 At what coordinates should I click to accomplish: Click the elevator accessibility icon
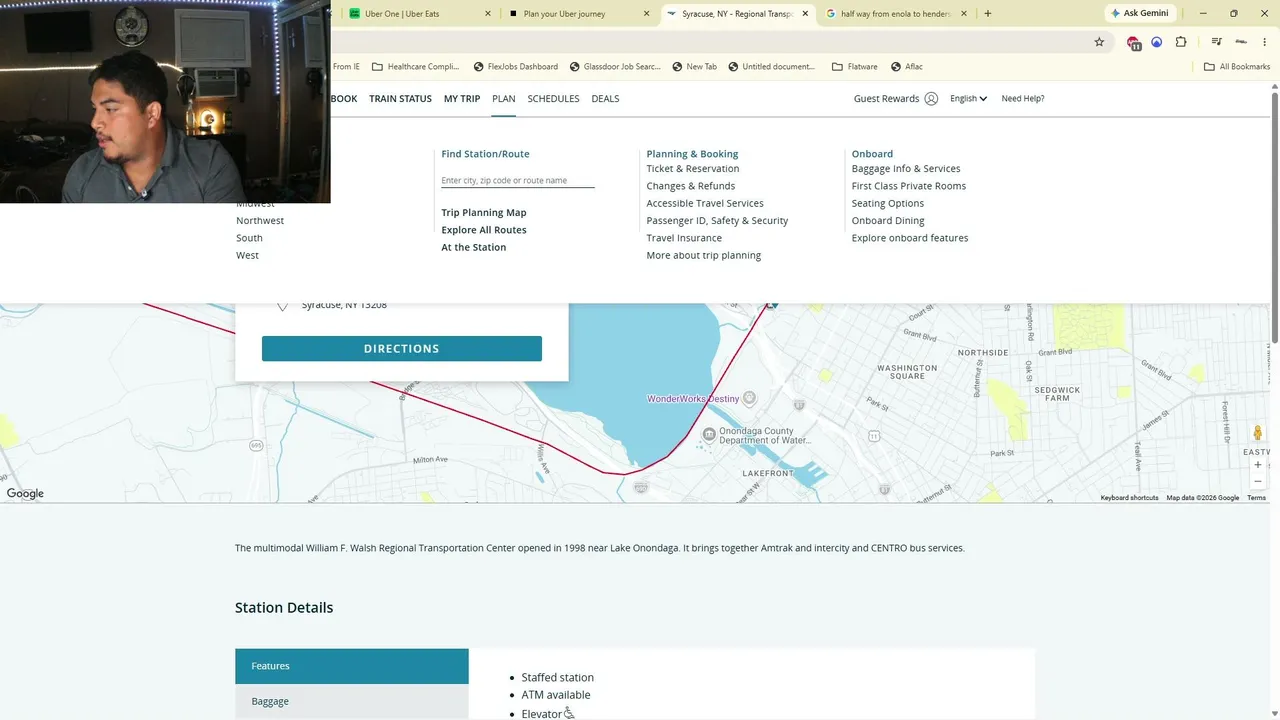pos(569,713)
